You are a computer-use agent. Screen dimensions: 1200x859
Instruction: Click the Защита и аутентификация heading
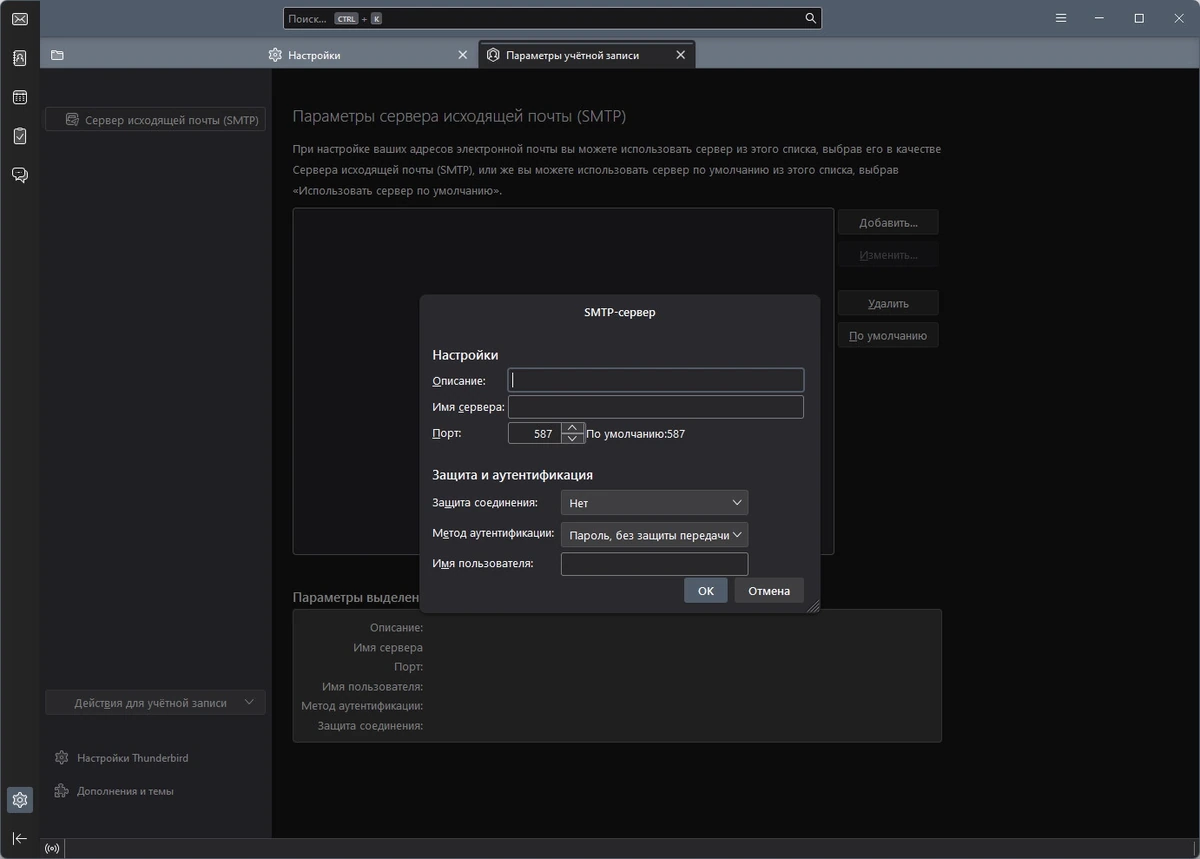pyautogui.click(x=512, y=475)
